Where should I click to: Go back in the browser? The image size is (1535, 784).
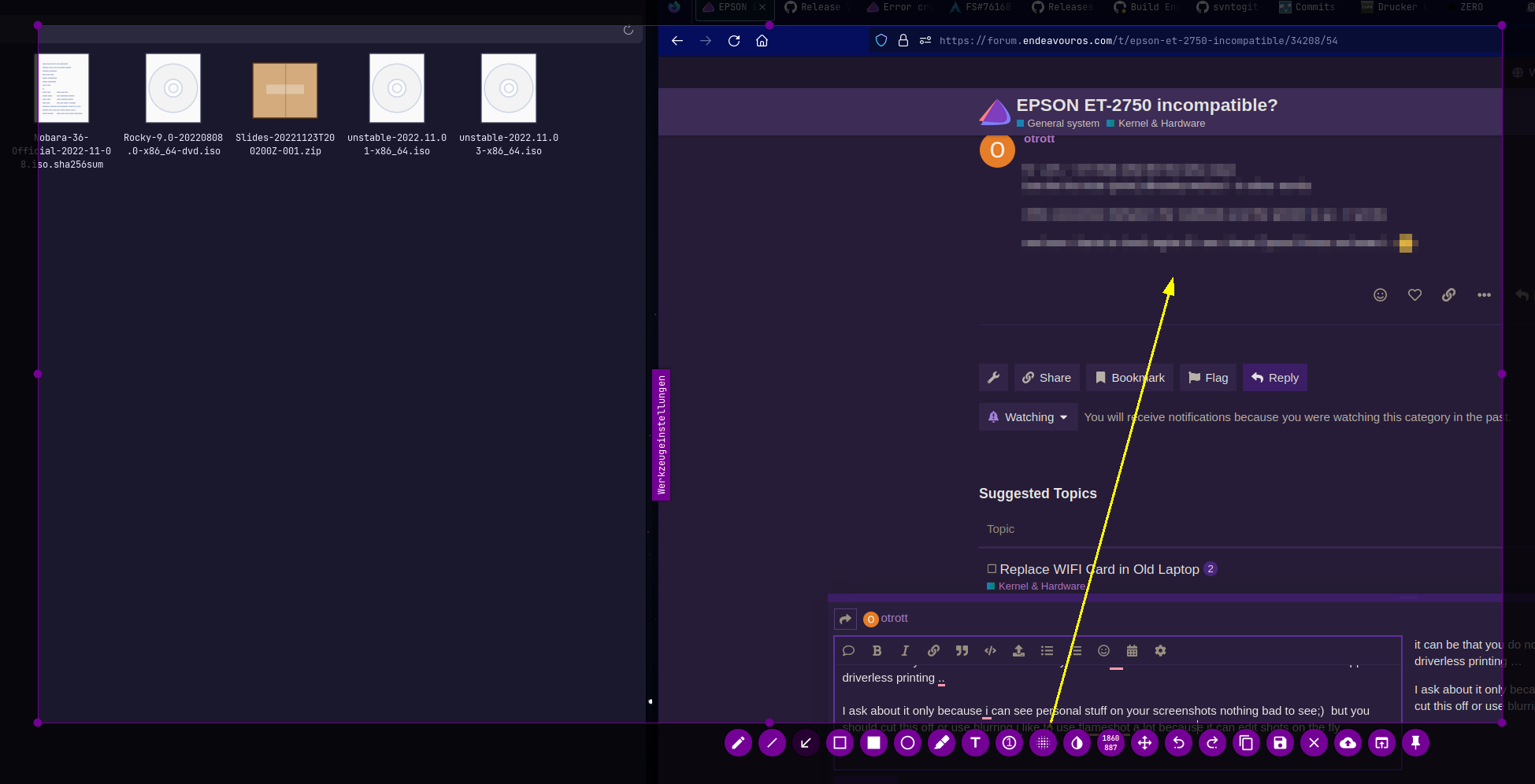[x=677, y=41]
